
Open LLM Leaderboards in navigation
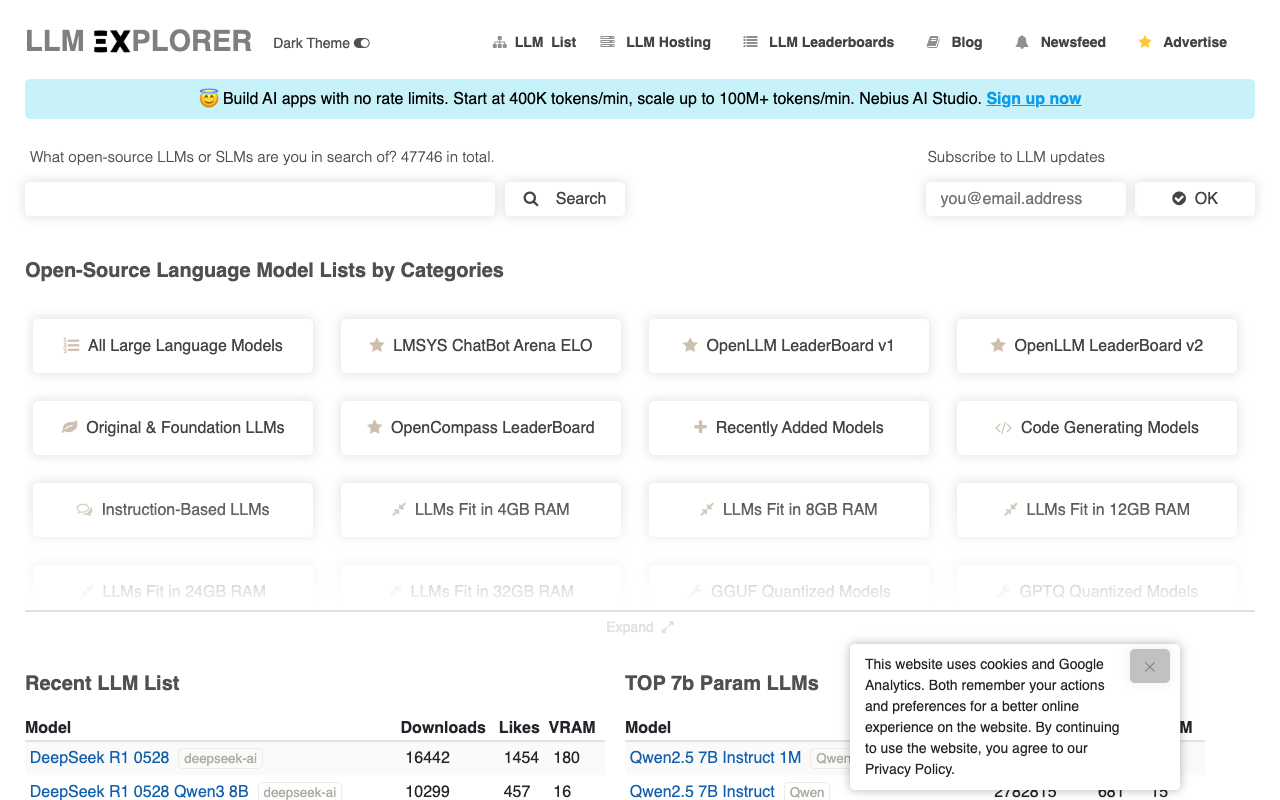point(818,42)
